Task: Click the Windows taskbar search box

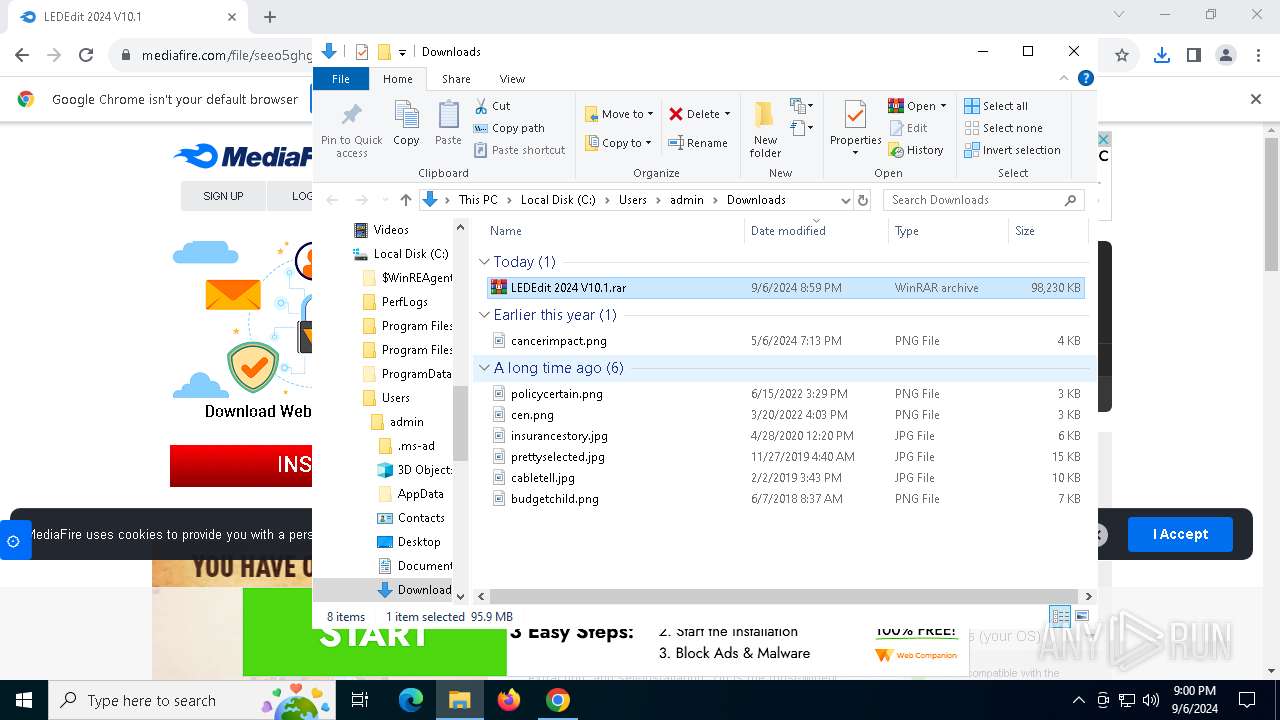Action: [192, 700]
